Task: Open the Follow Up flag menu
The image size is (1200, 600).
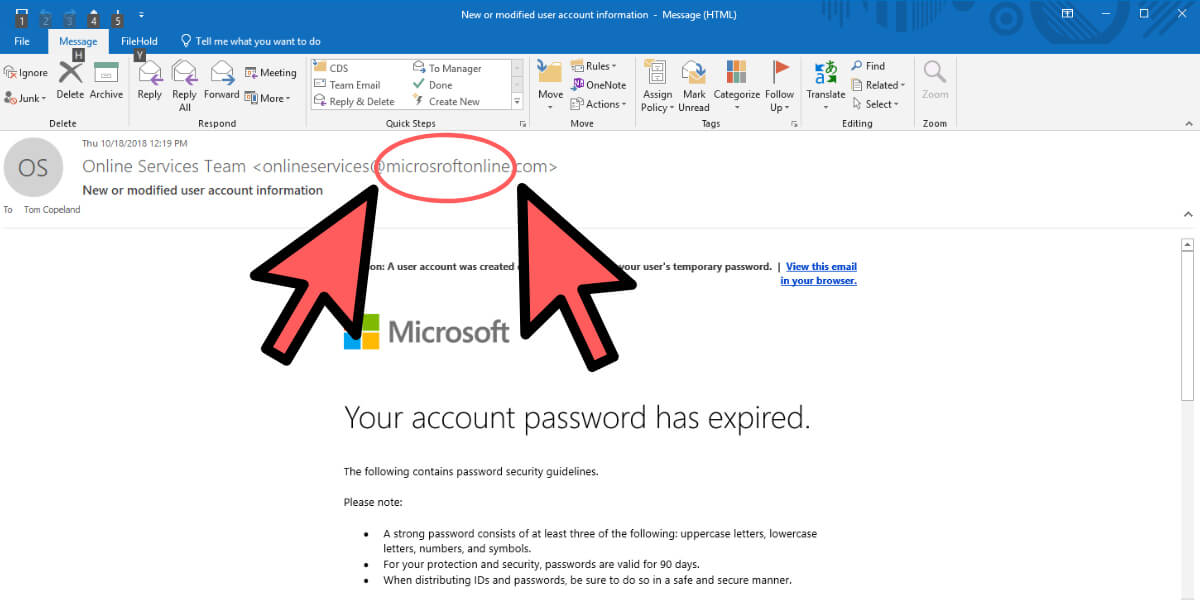Action: [780, 86]
